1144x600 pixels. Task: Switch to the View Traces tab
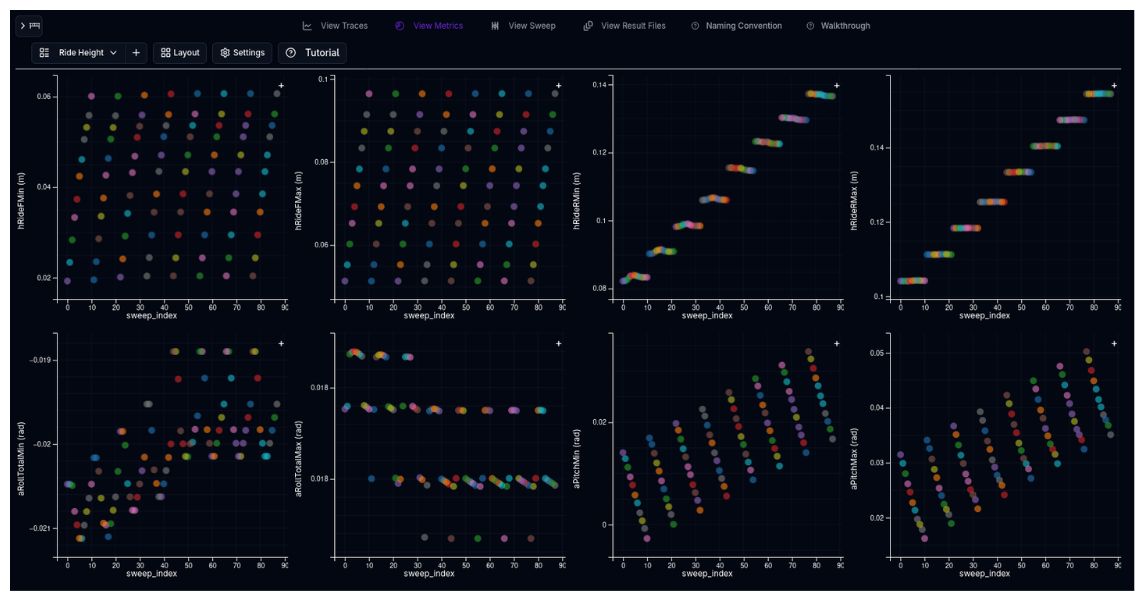343,25
